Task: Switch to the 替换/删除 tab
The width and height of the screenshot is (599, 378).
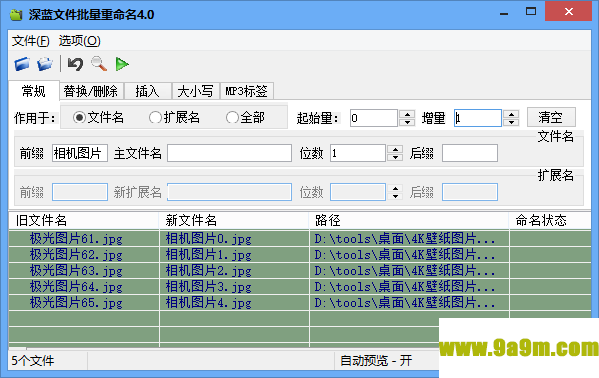Action: (x=91, y=91)
